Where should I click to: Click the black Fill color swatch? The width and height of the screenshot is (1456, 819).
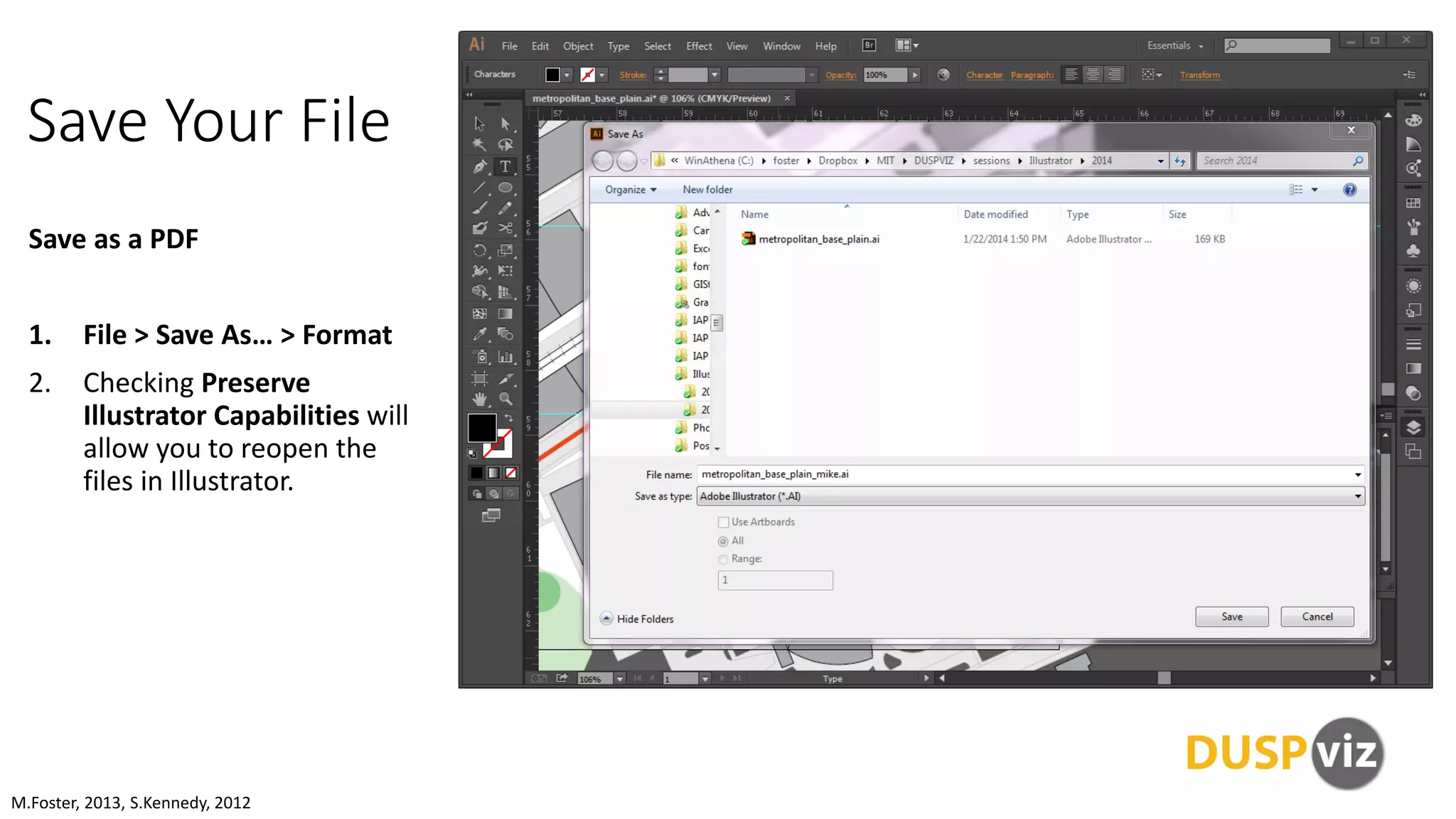coord(481,428)
